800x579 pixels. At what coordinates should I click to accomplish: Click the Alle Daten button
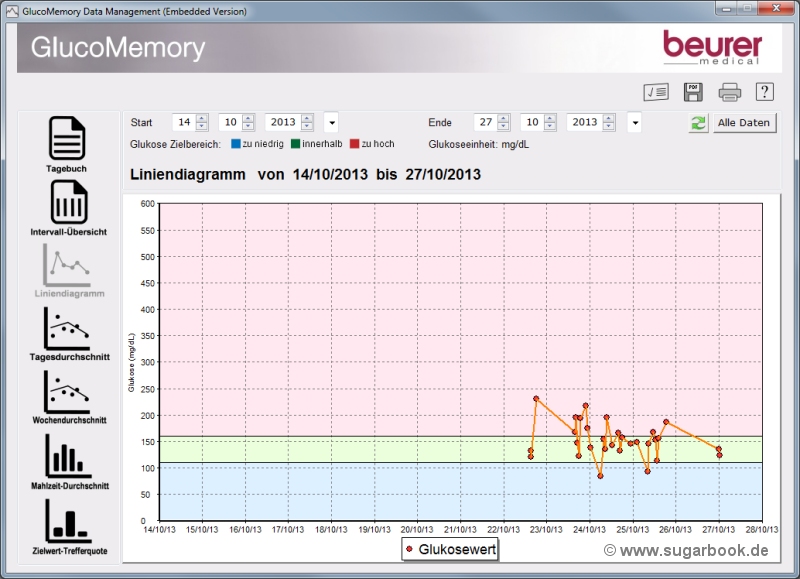tap(744, 123)
